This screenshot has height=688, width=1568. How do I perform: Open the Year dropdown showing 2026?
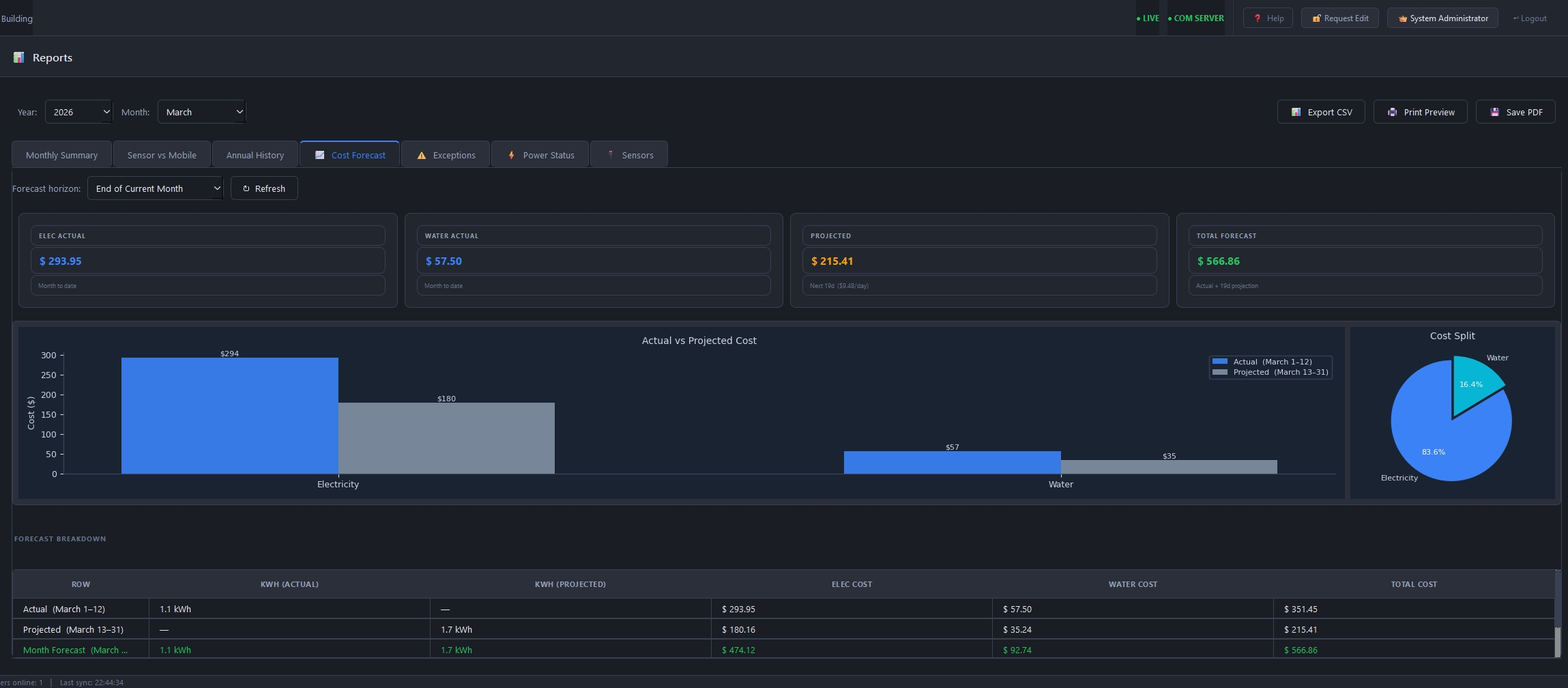tap(78, 112)
